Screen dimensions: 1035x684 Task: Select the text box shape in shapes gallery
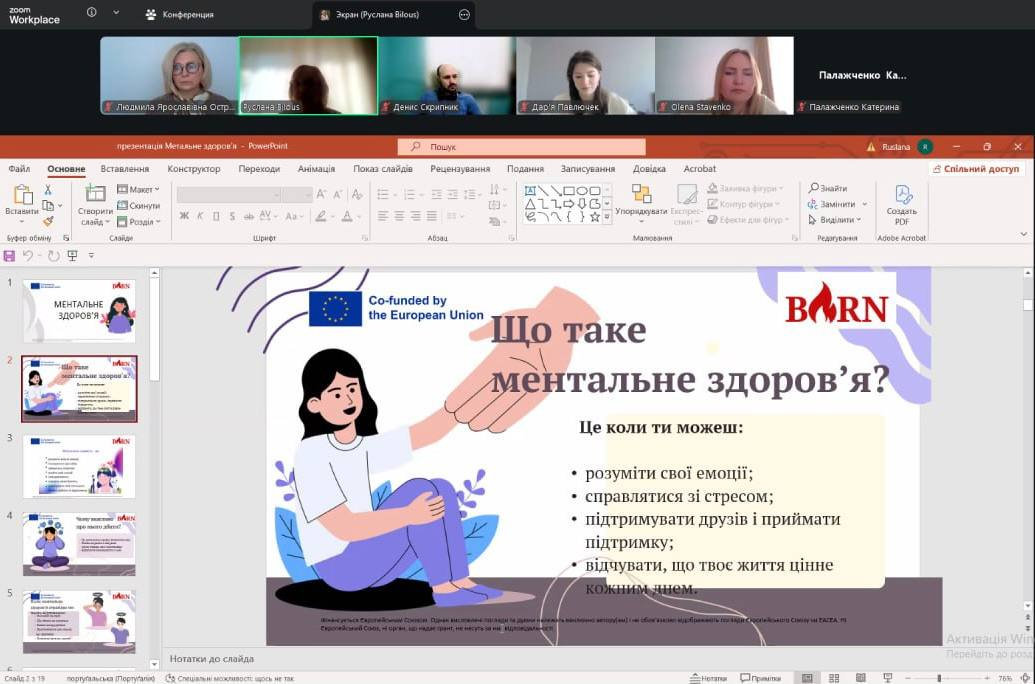529,191
